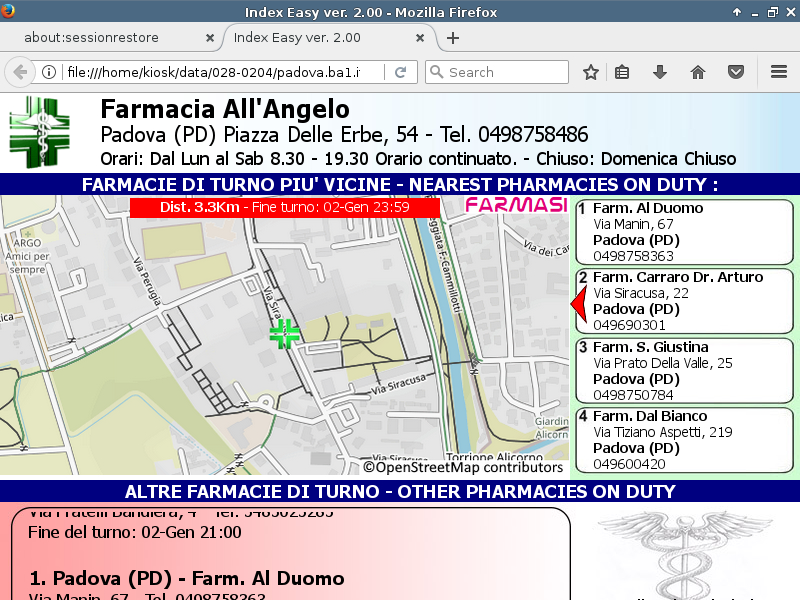The width and height of the screenshot is (800, 600).
Task: Reload the current page
Action: [400, 72]
